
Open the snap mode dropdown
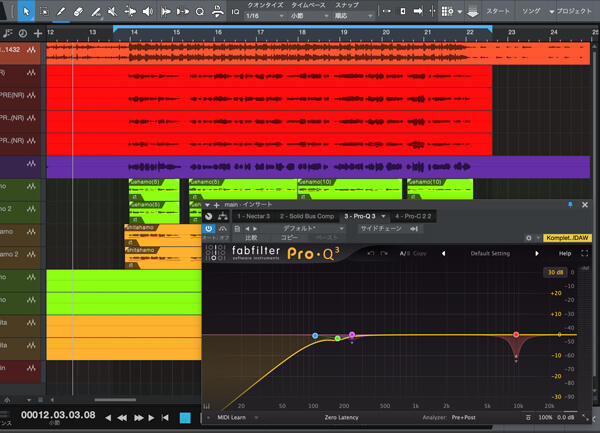(x=354, y=16)
